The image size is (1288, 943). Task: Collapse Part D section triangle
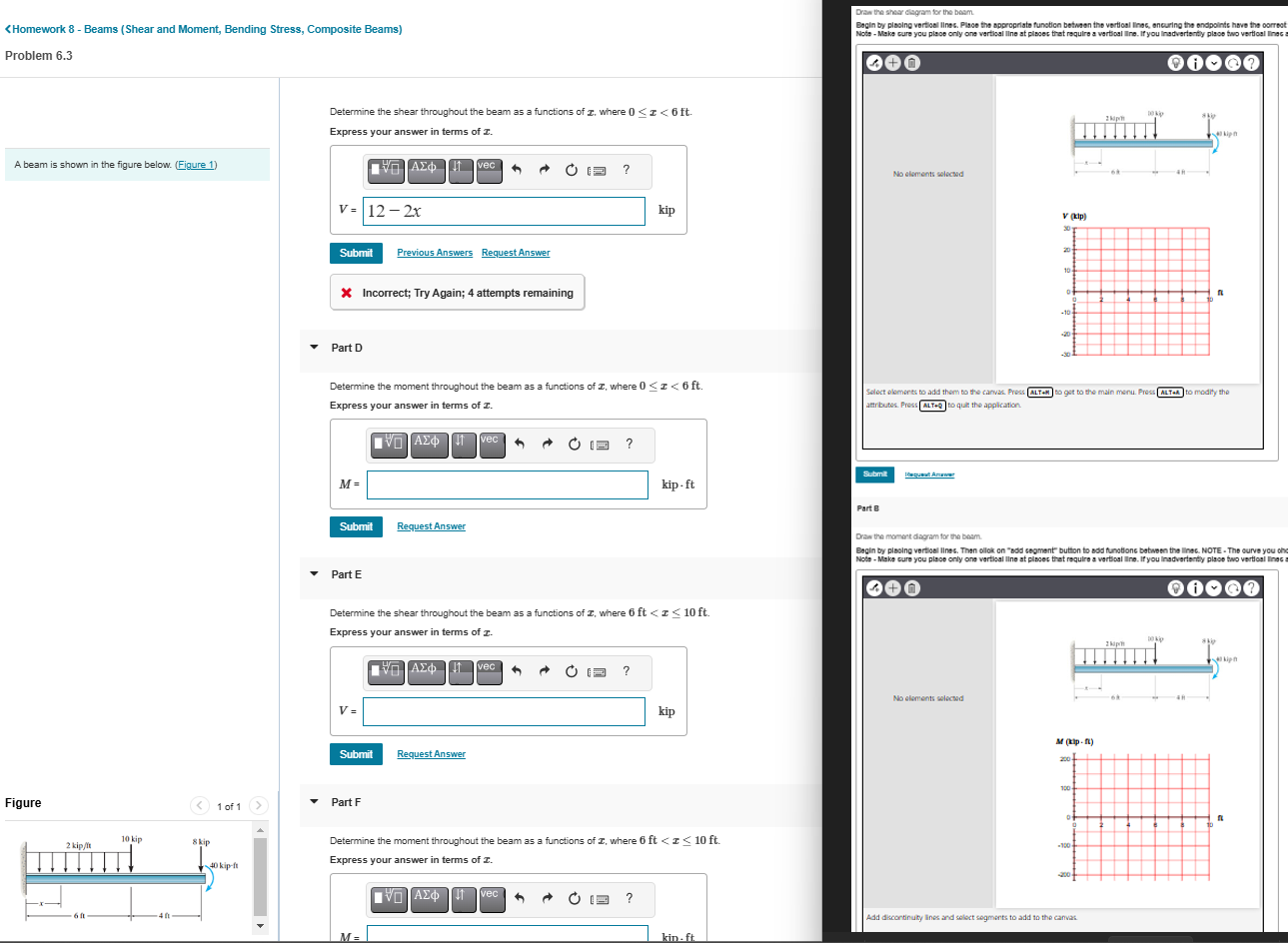tap(314, 348)
